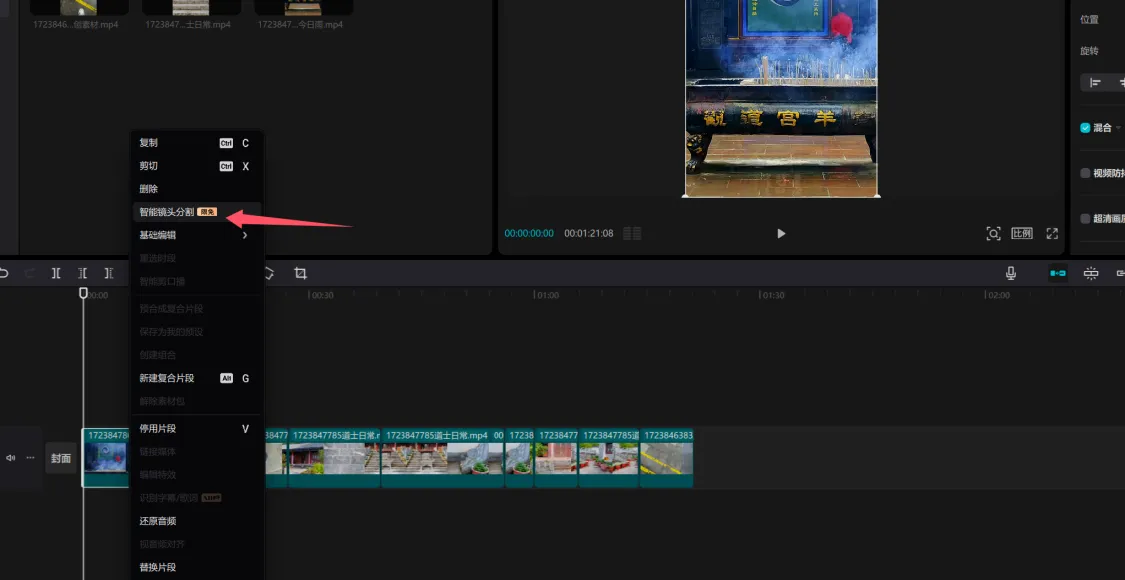Image resolution: width=1125 pixels, height=580 pixels.
Task: Enable the 超清画质 checkbox
Action: coord(1085,218)
